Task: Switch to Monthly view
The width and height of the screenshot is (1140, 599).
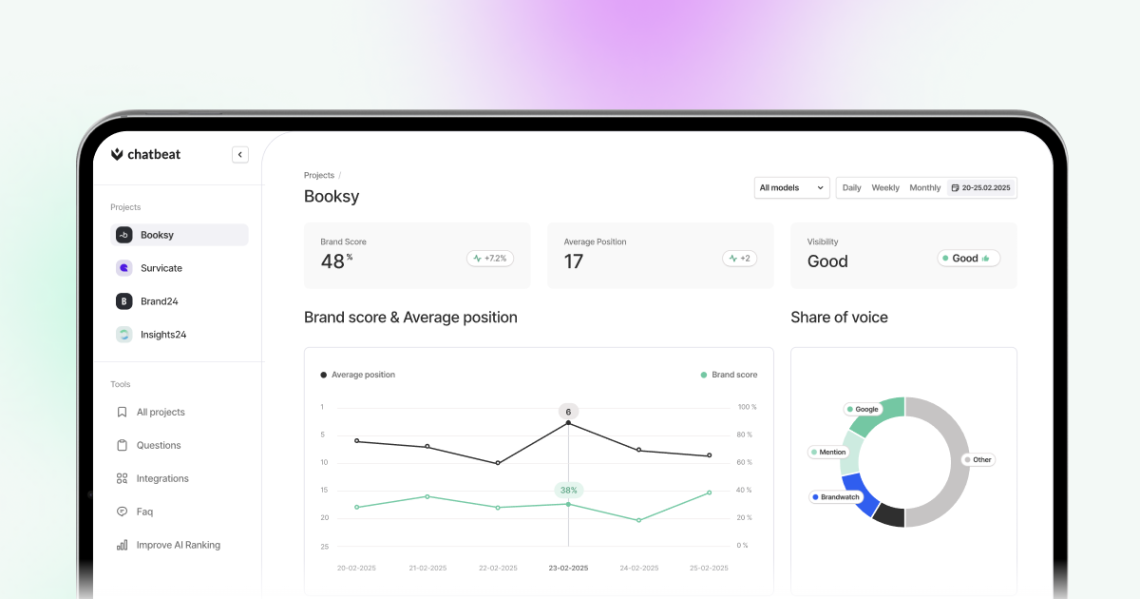Action: 925,188
